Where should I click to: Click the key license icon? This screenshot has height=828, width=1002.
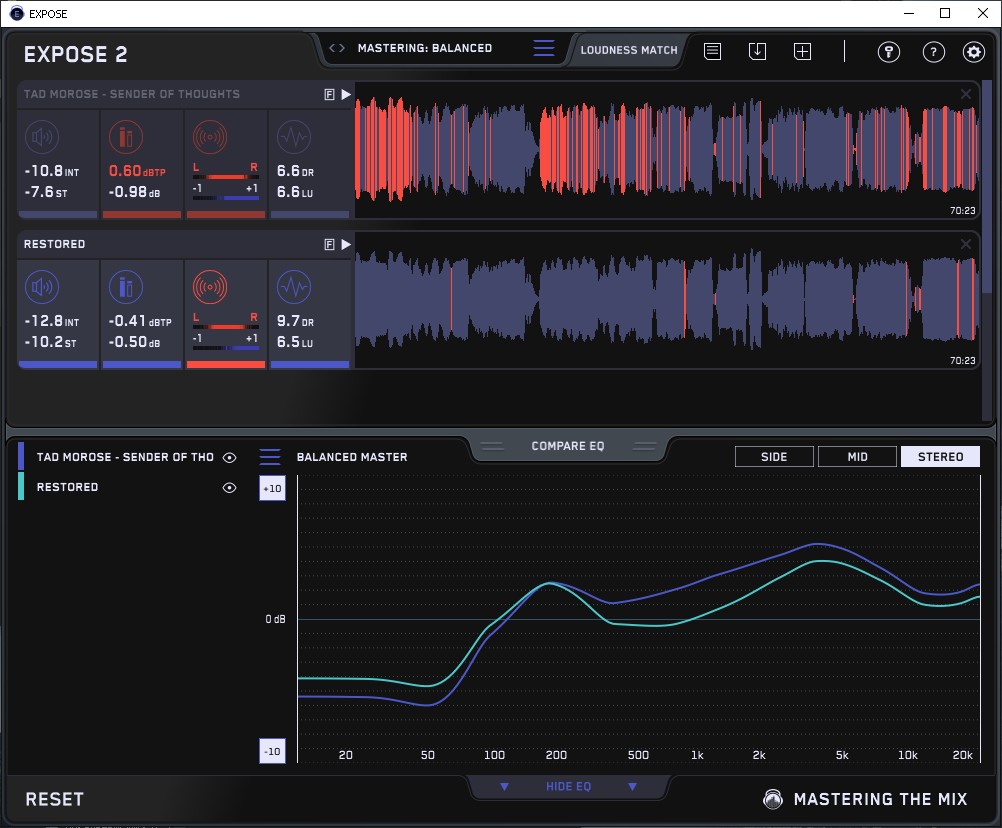click(889, 52)
